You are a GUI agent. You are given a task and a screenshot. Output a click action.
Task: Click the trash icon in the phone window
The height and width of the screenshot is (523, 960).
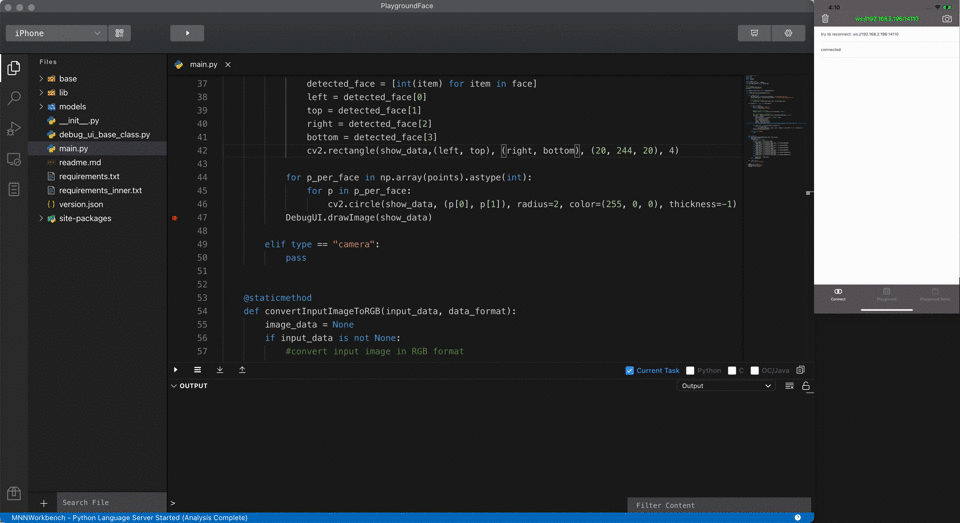click(x=825, y=19)
